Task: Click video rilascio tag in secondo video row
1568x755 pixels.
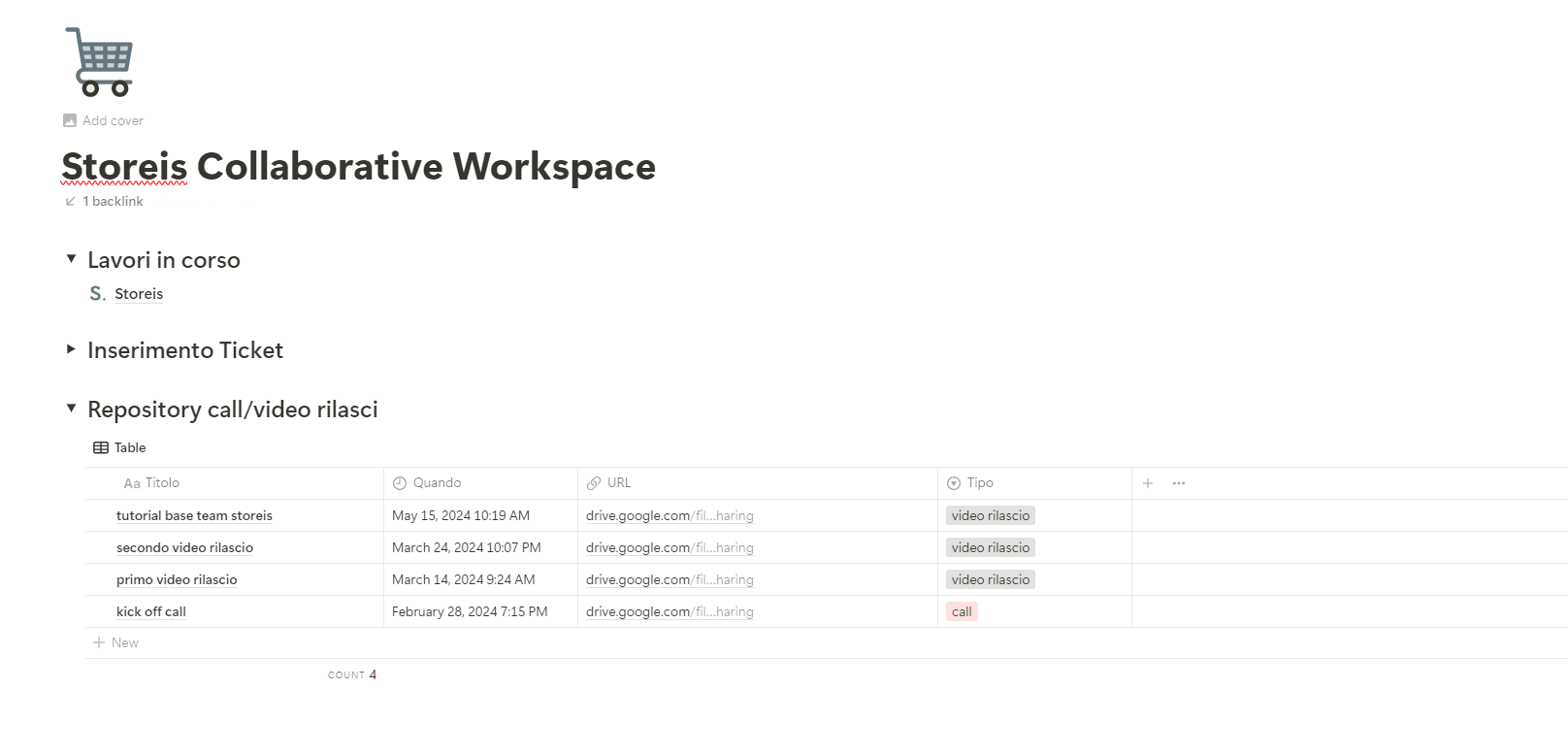Action: (x=991, y=547)
